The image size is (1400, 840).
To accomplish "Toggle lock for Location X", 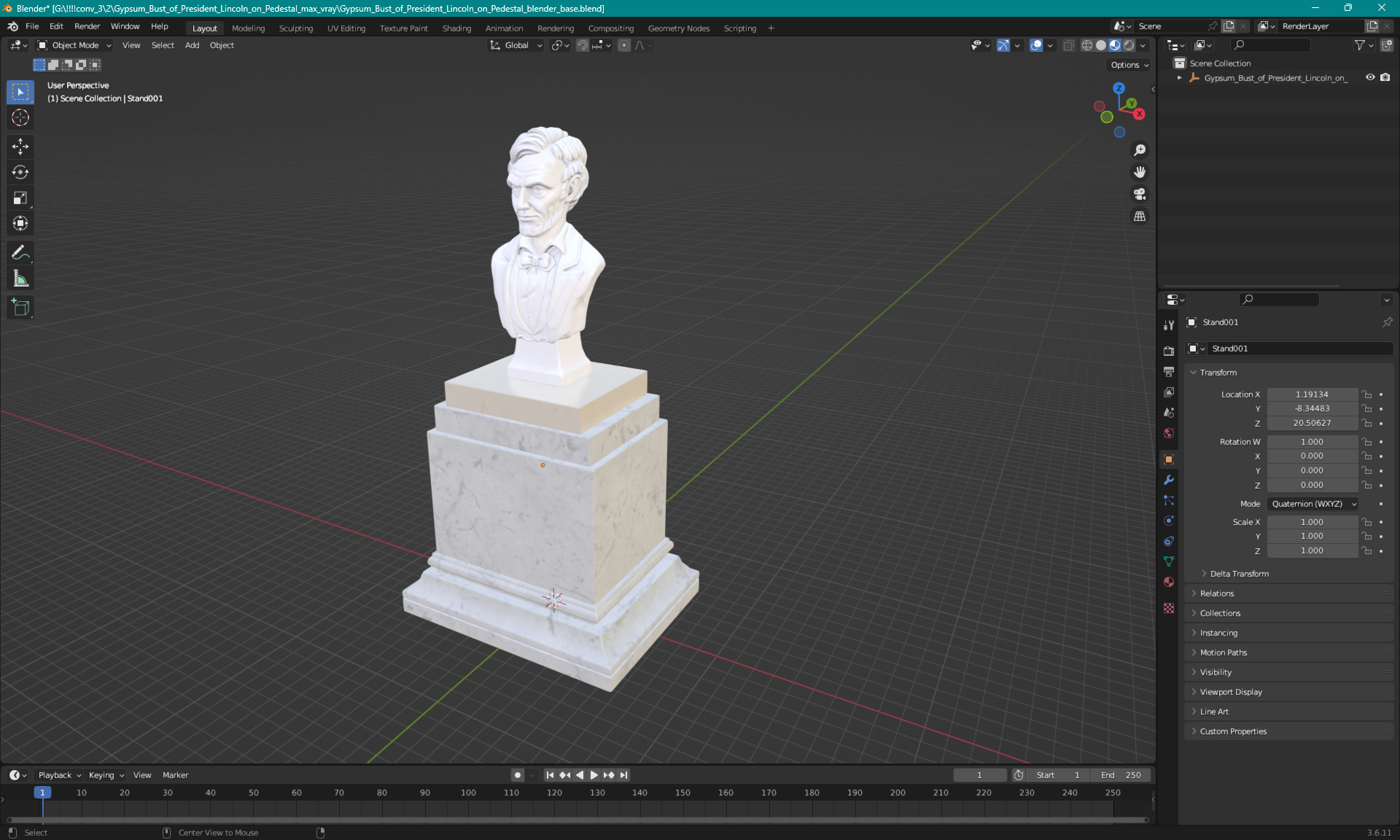I will (1367, 394).
